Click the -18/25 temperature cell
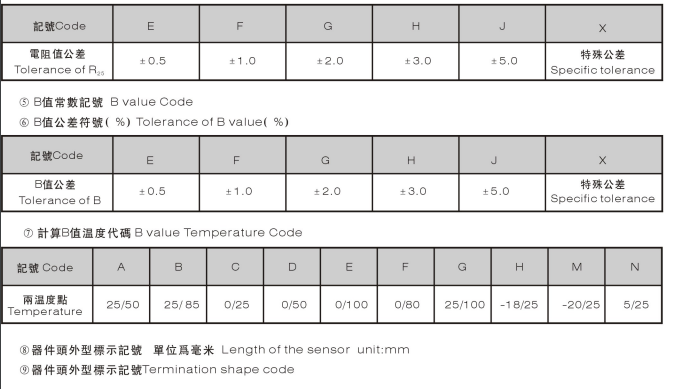The image size is (681, 389). click(x=519, y=304)
